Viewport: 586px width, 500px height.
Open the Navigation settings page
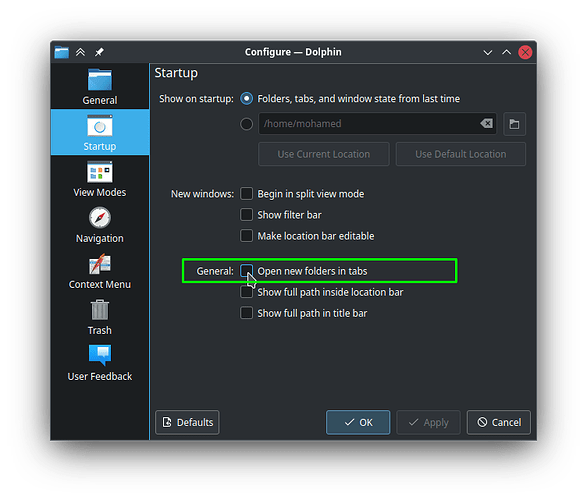(100, 225)
